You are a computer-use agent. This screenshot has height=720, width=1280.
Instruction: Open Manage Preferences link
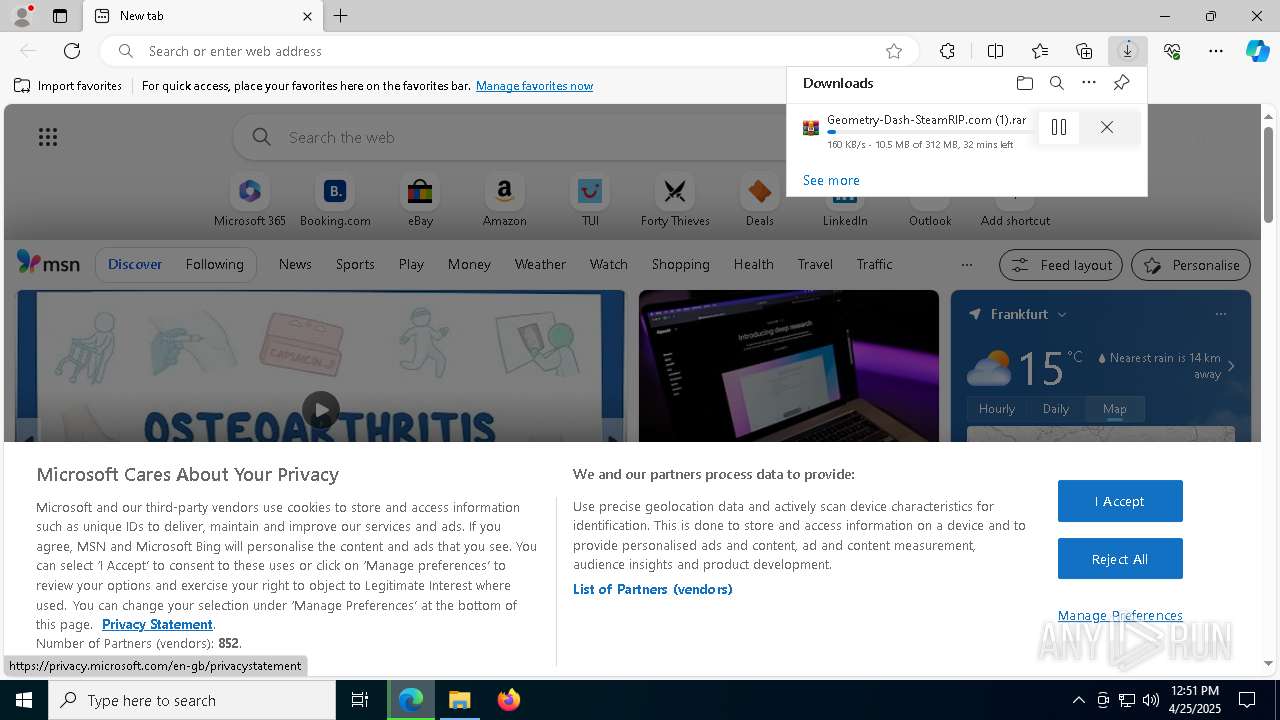pos(1120,615)
